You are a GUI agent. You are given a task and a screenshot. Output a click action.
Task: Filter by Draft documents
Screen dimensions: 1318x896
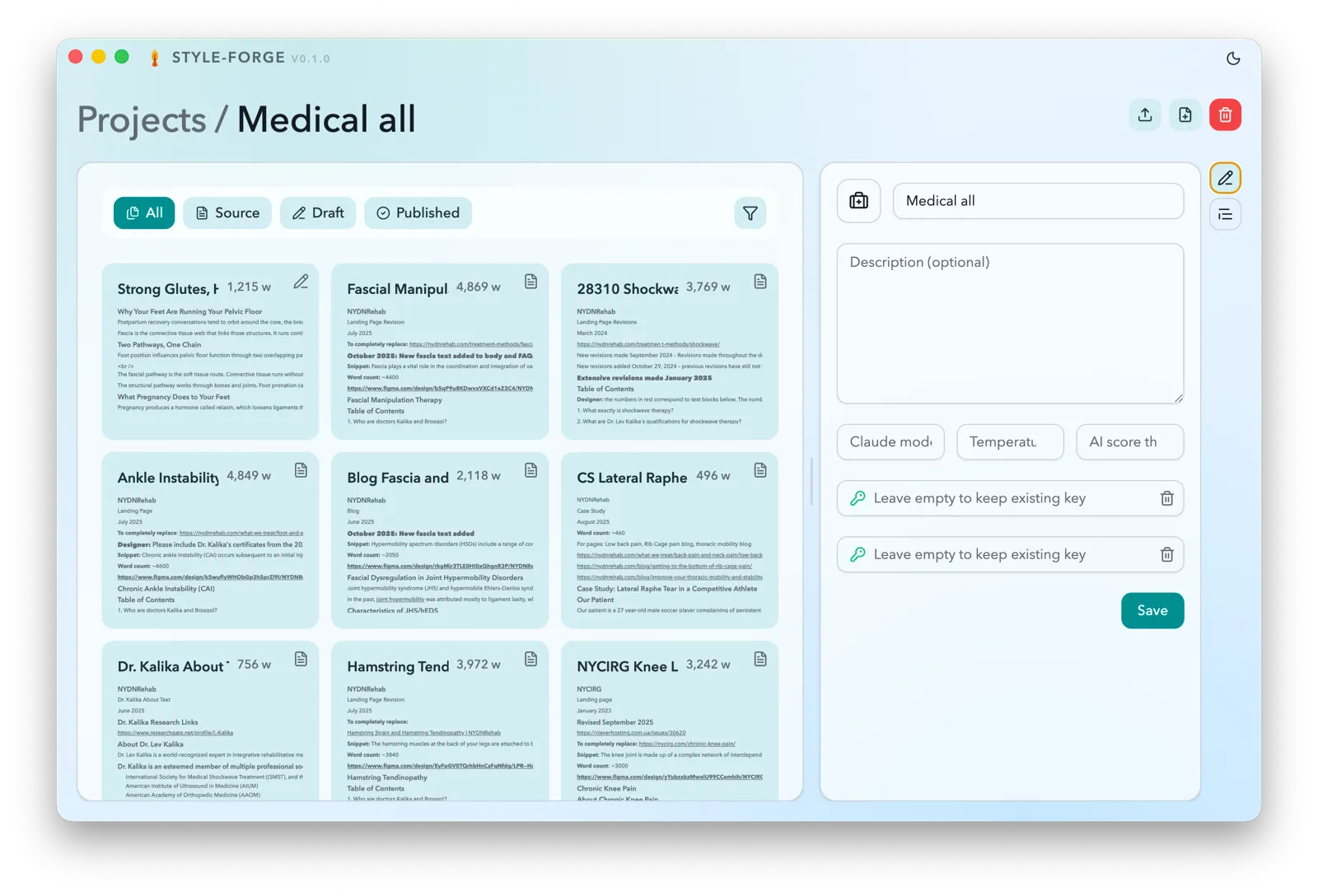318,212
